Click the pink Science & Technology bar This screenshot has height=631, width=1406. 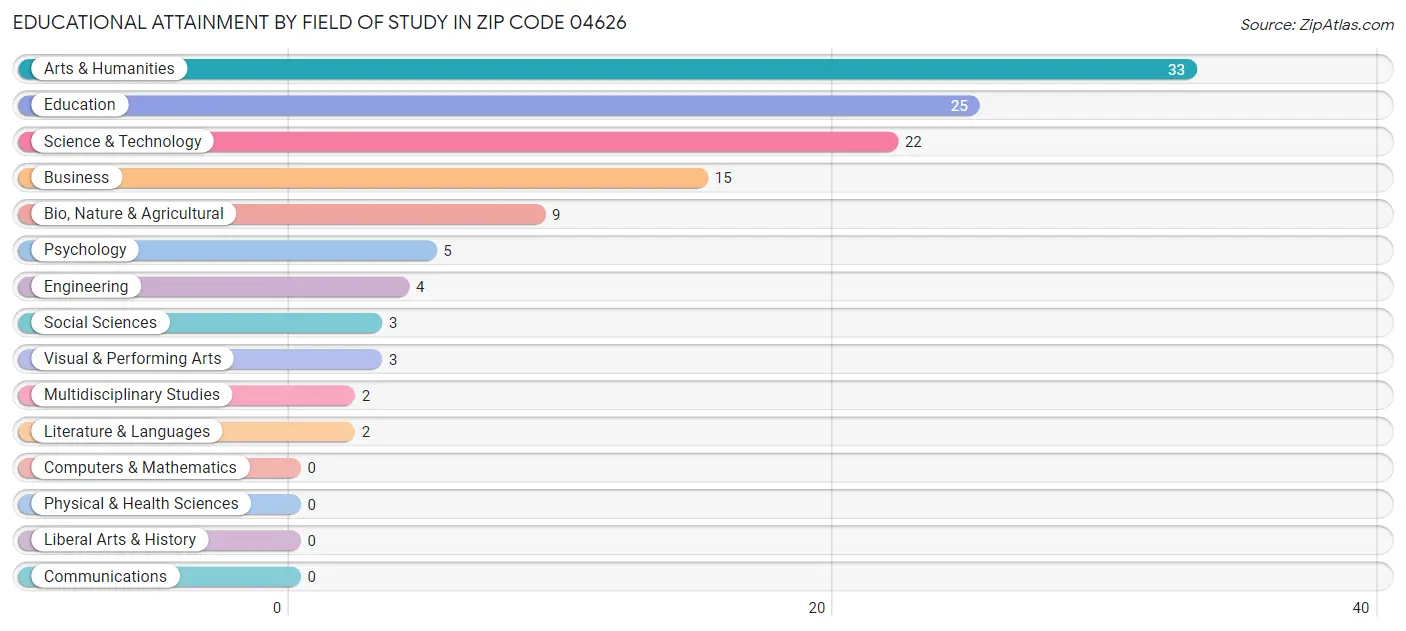coord(458,141)
